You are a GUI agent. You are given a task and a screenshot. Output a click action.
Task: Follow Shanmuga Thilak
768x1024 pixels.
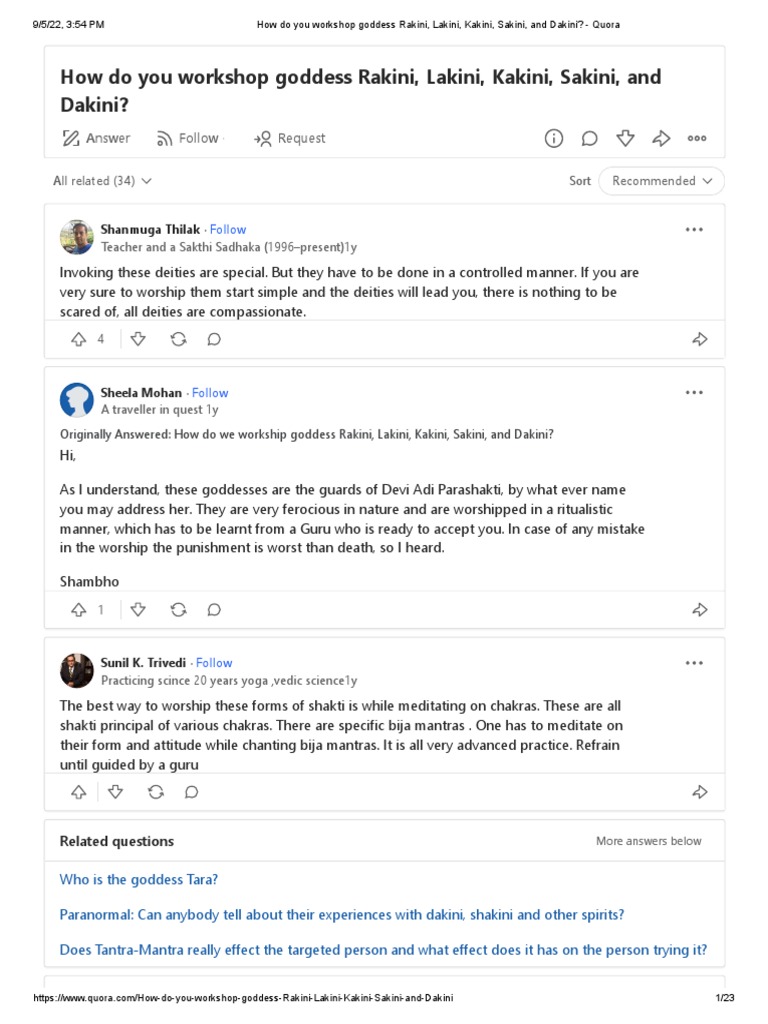(x=228, y=229)
